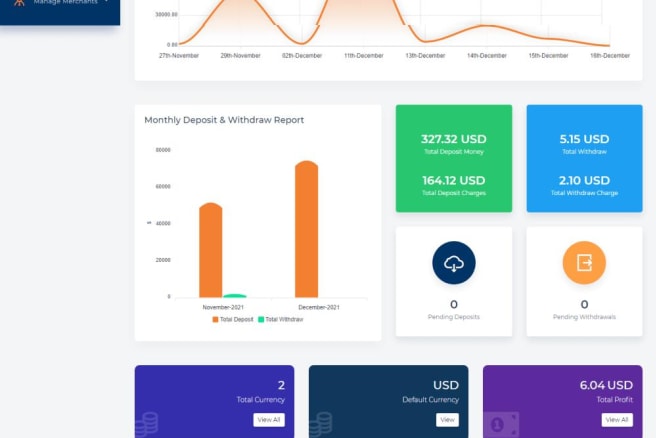
Task: Click the 14th-December axis label
Action: 487,56
